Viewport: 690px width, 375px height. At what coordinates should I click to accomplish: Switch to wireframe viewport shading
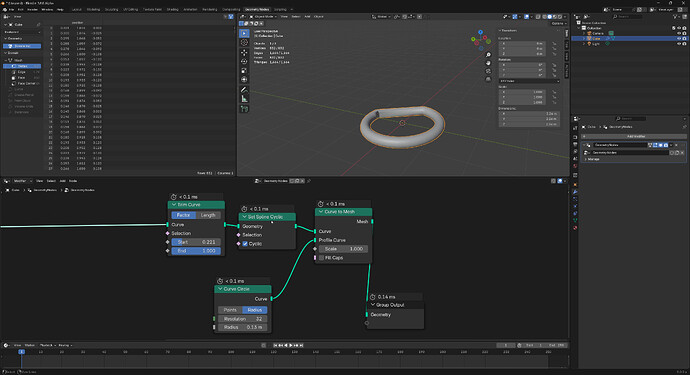click(x=544, y=17)
